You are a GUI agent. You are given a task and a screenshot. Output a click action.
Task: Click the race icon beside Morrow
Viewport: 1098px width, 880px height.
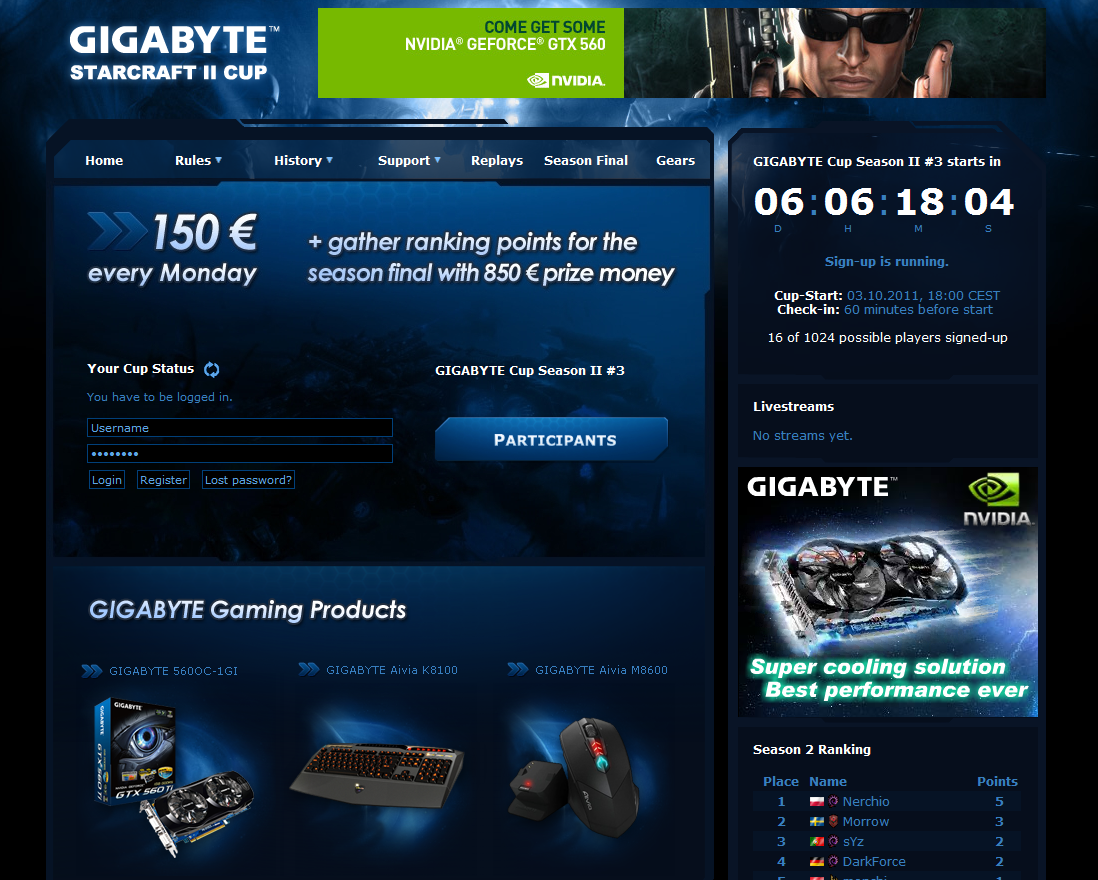click(833, 822)
